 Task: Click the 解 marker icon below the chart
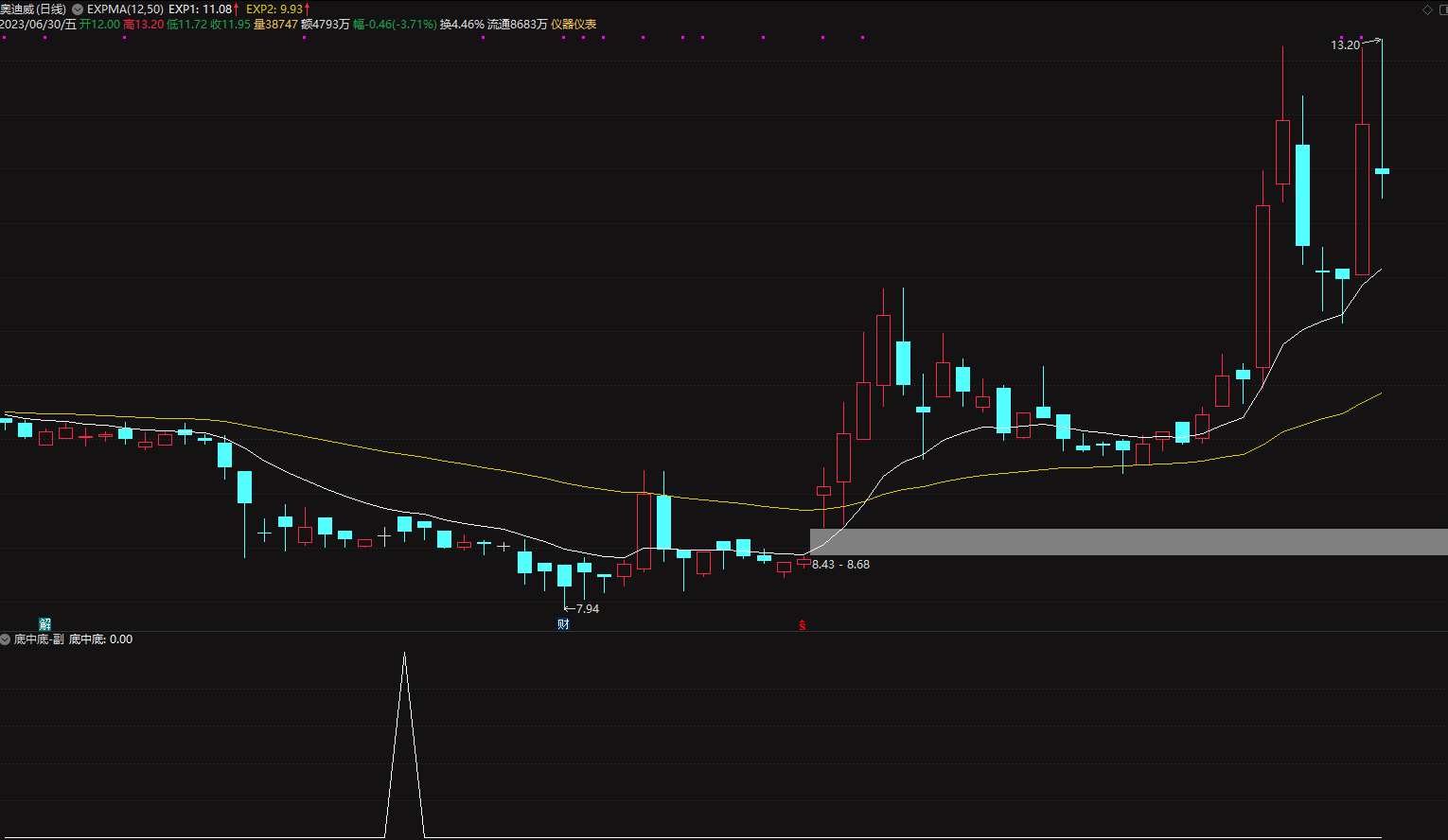click(44, 623)
